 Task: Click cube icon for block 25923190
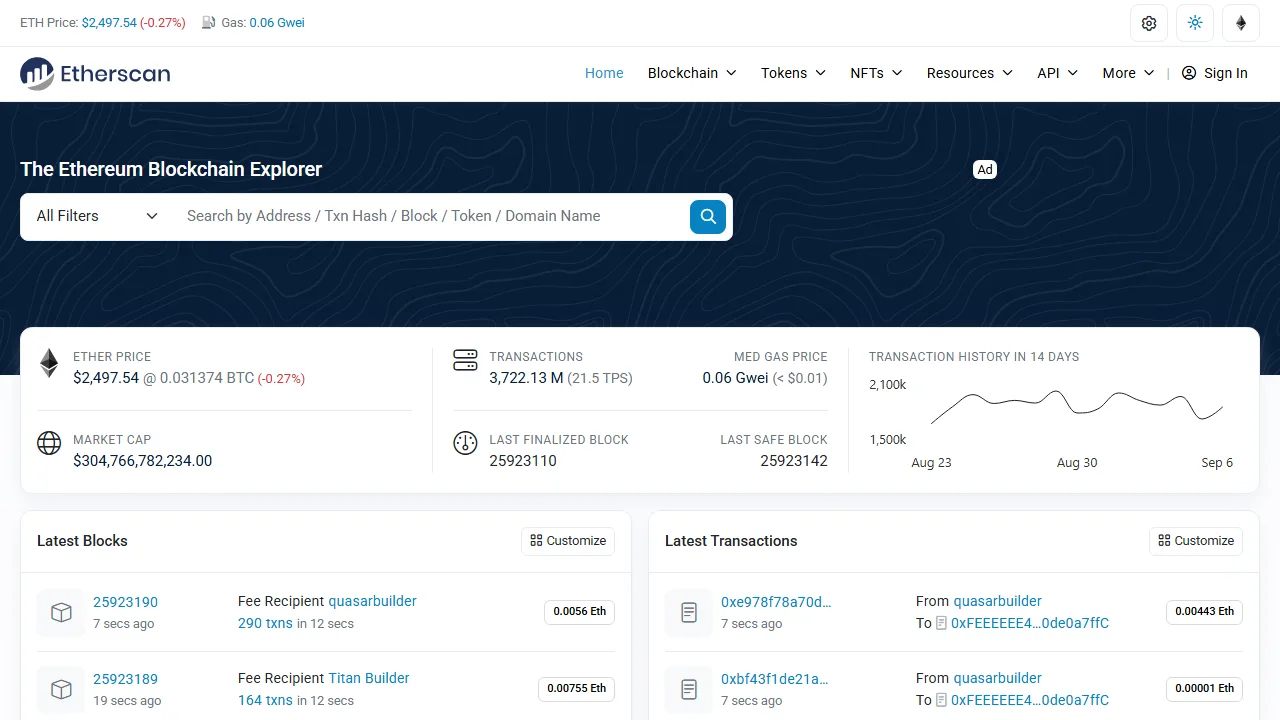tap(61, 613)
